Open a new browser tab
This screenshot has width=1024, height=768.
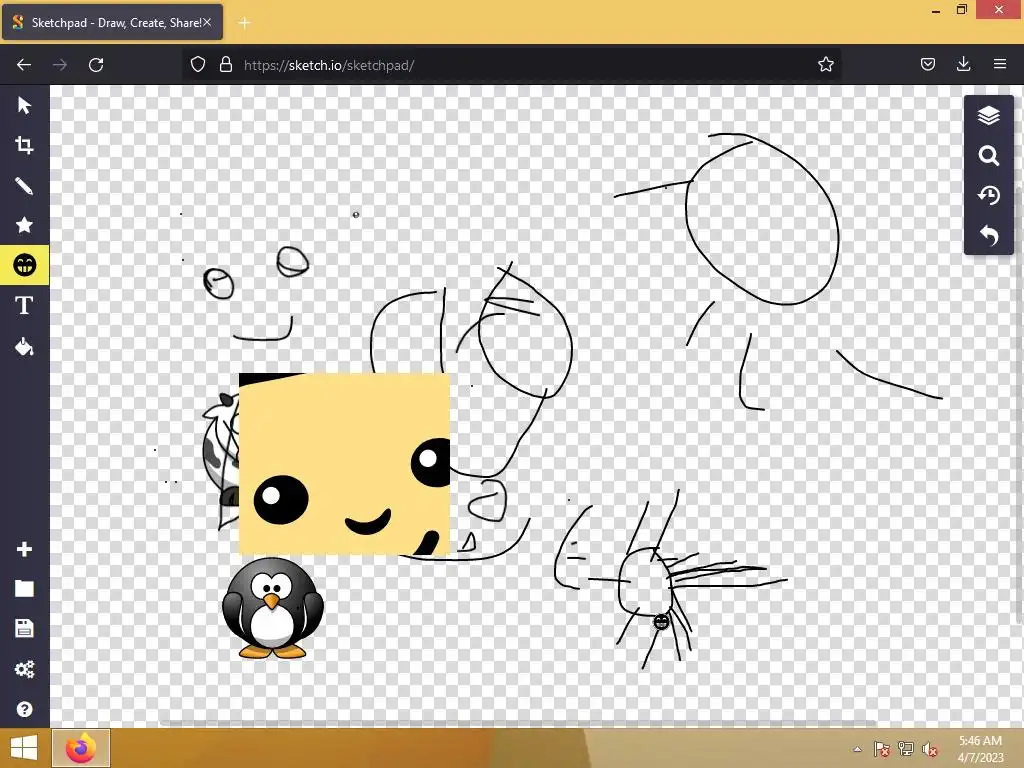244,23
